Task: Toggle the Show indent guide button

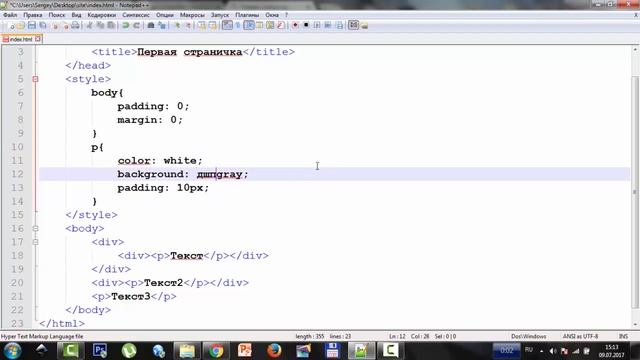Action: coord(249,25)
